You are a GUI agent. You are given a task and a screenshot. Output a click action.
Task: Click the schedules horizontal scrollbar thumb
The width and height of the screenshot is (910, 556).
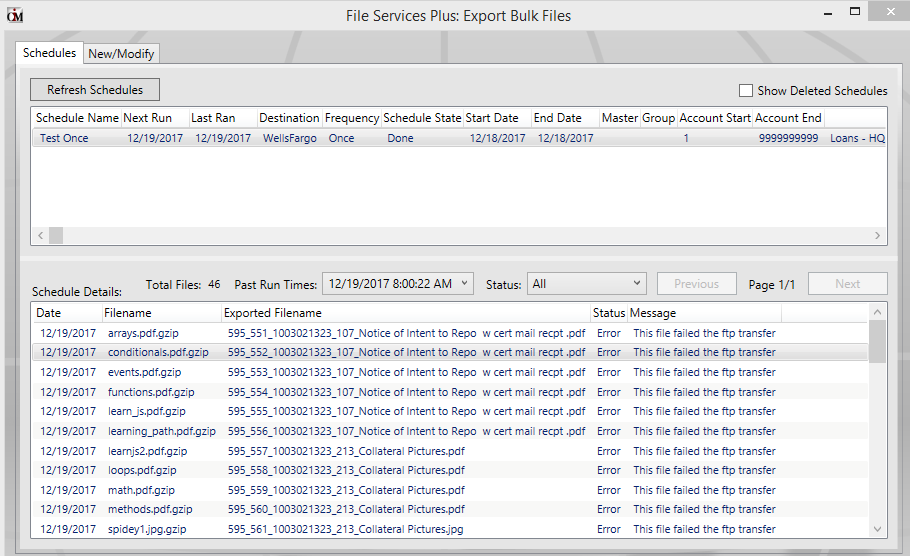(x=56, y=235)
